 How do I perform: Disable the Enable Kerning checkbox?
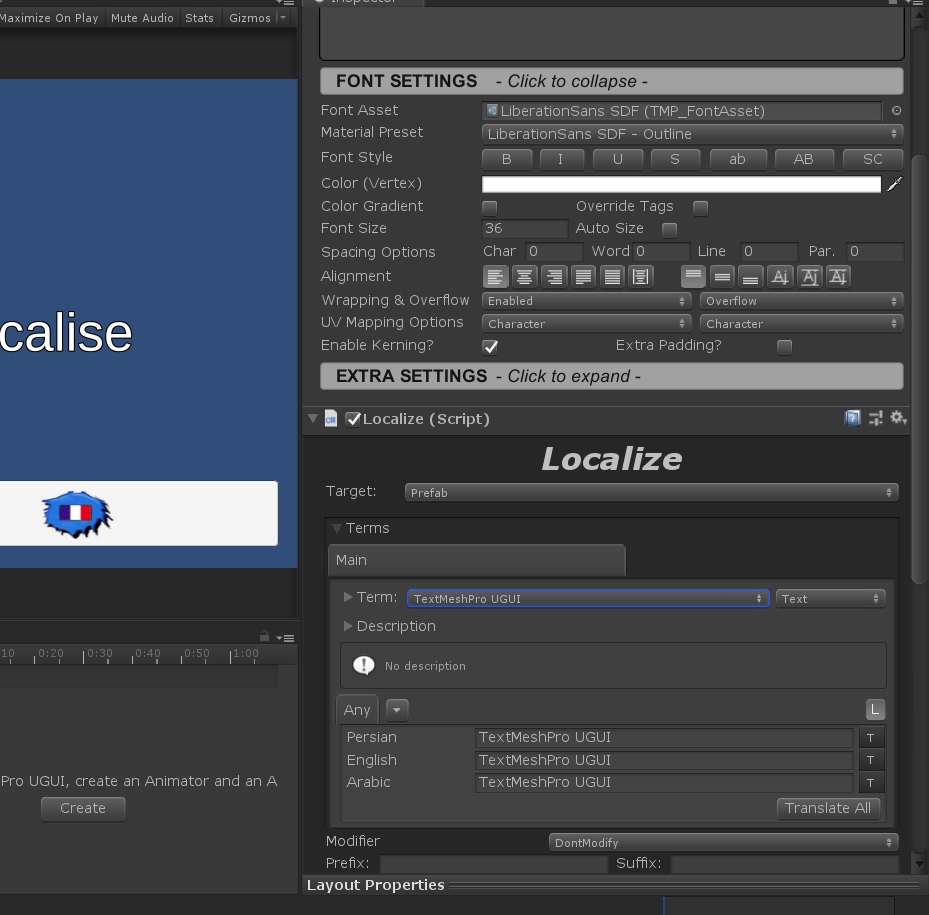click(x=490, y=347)
